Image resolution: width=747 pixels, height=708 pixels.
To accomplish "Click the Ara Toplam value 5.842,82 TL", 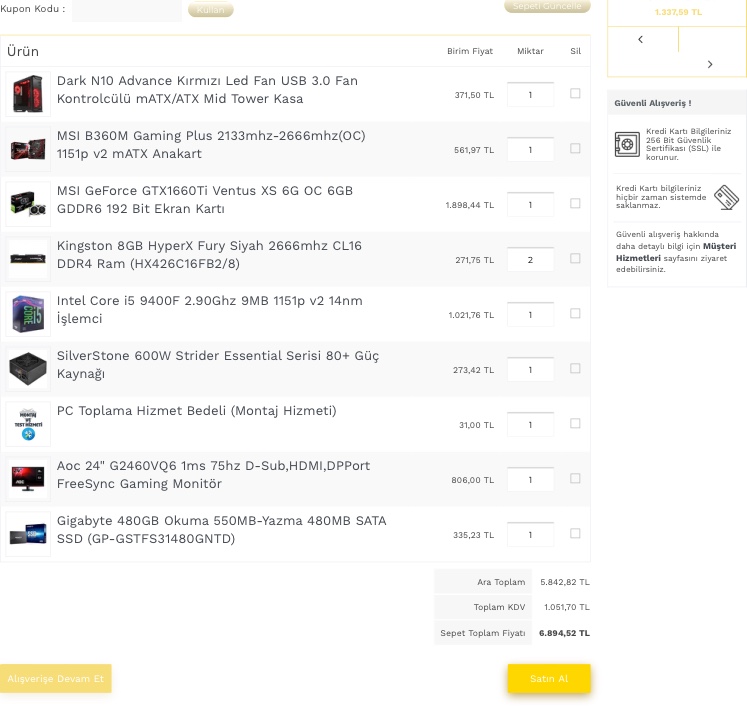I will (x=565, y=582).
